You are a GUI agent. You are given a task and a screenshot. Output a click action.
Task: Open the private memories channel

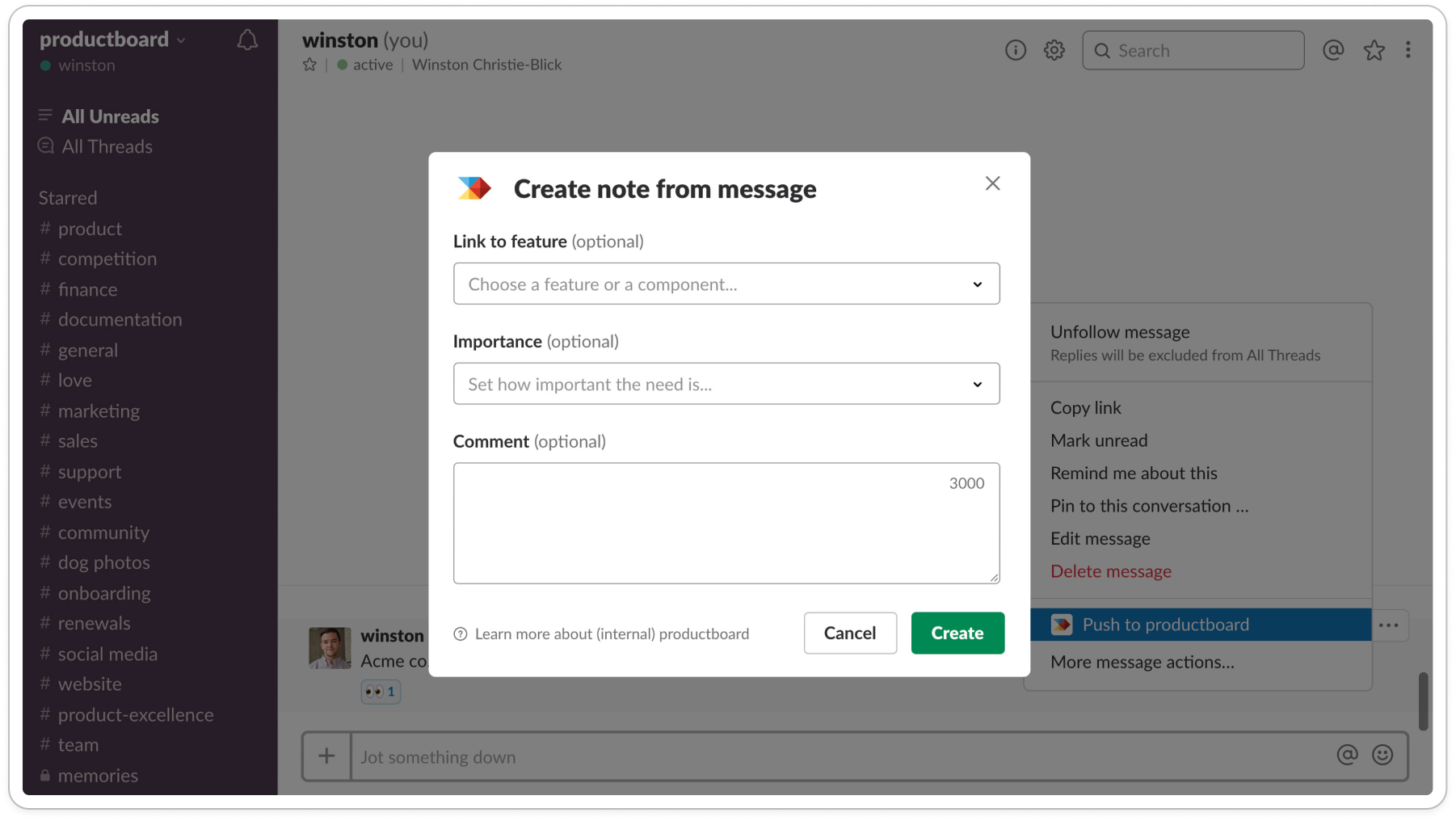pos(89,775)
